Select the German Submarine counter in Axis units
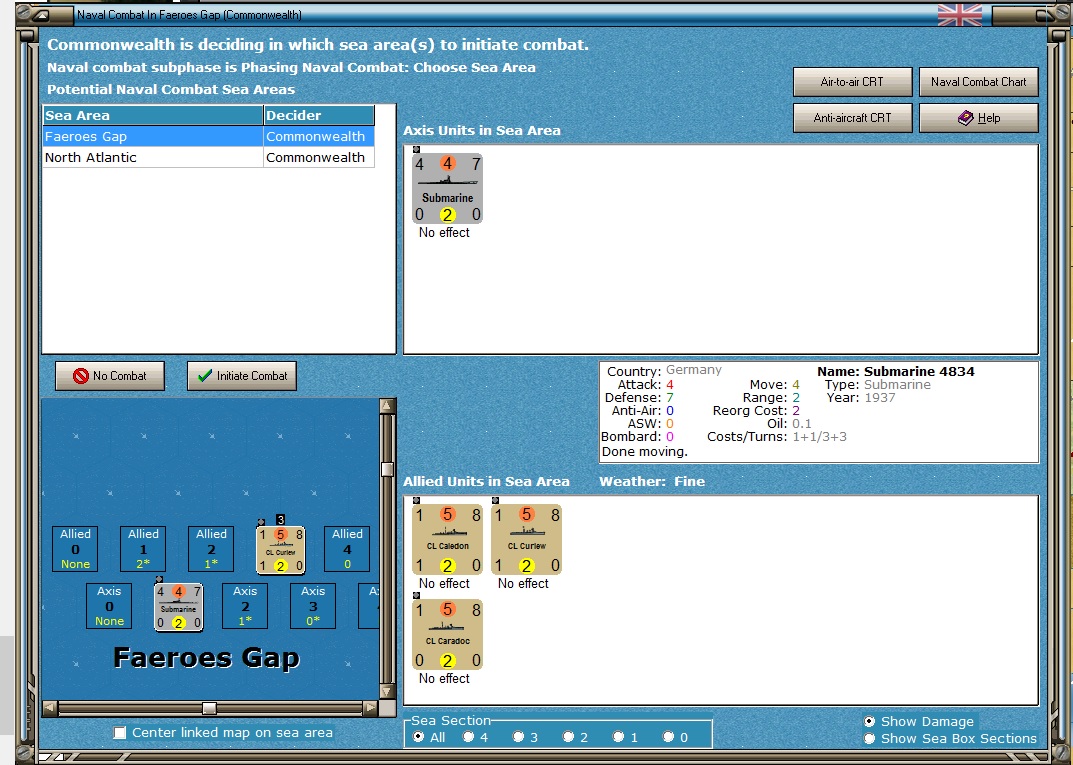Image resolution: width=1073 pixels, height=765 pixels. pos(448,189)
